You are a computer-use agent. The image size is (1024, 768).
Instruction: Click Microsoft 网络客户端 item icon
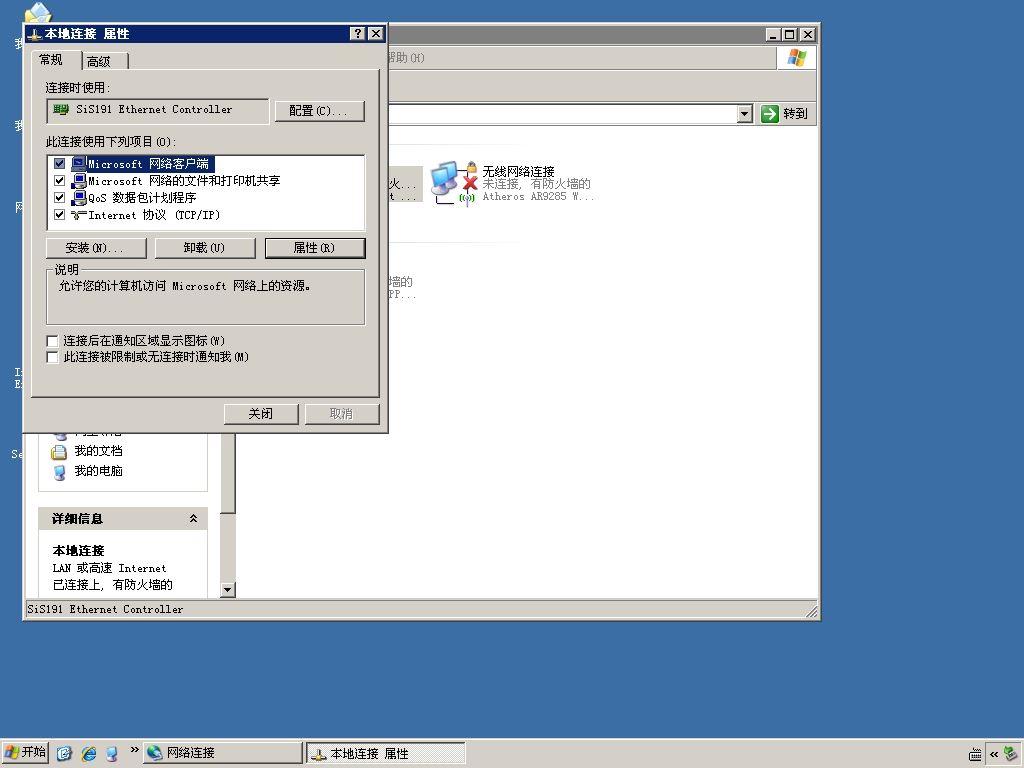tap(78, 163)
